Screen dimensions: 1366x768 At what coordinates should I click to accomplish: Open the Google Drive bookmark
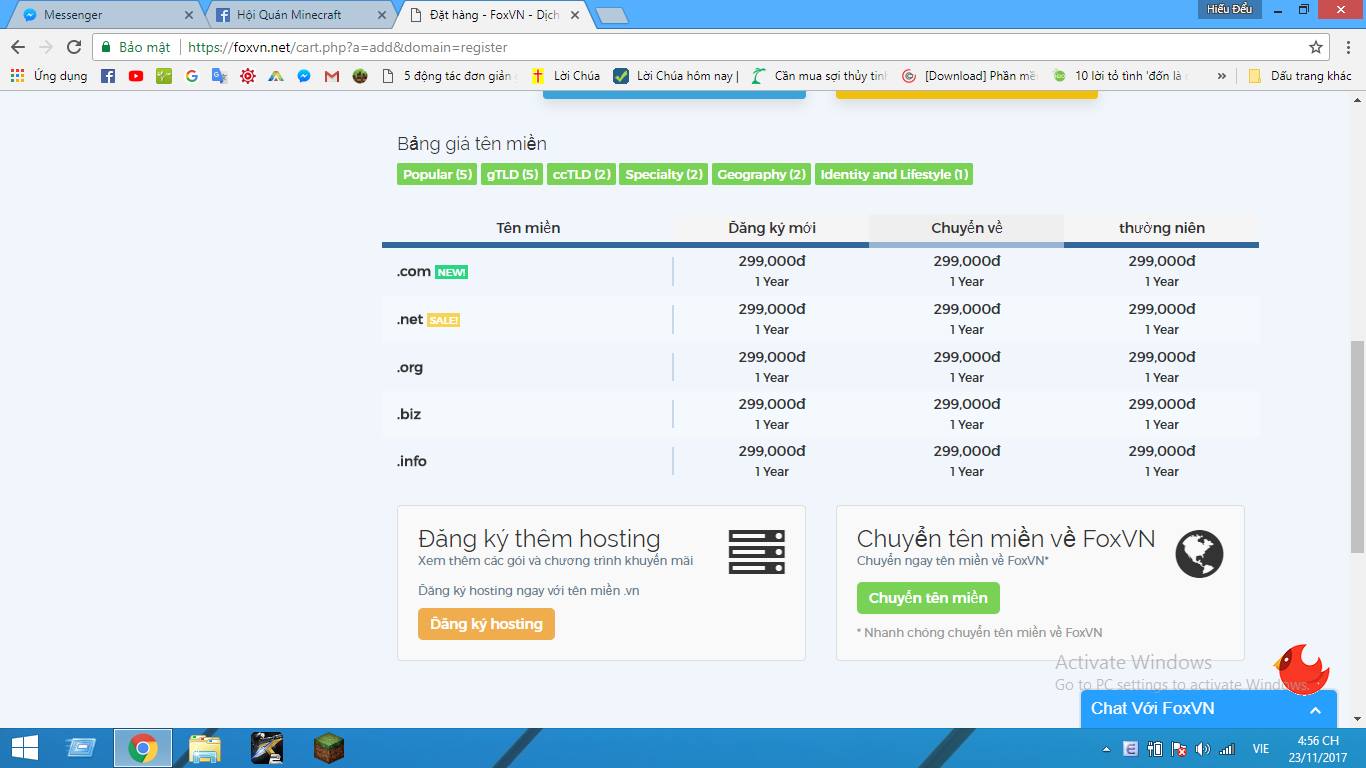[276, 76]
